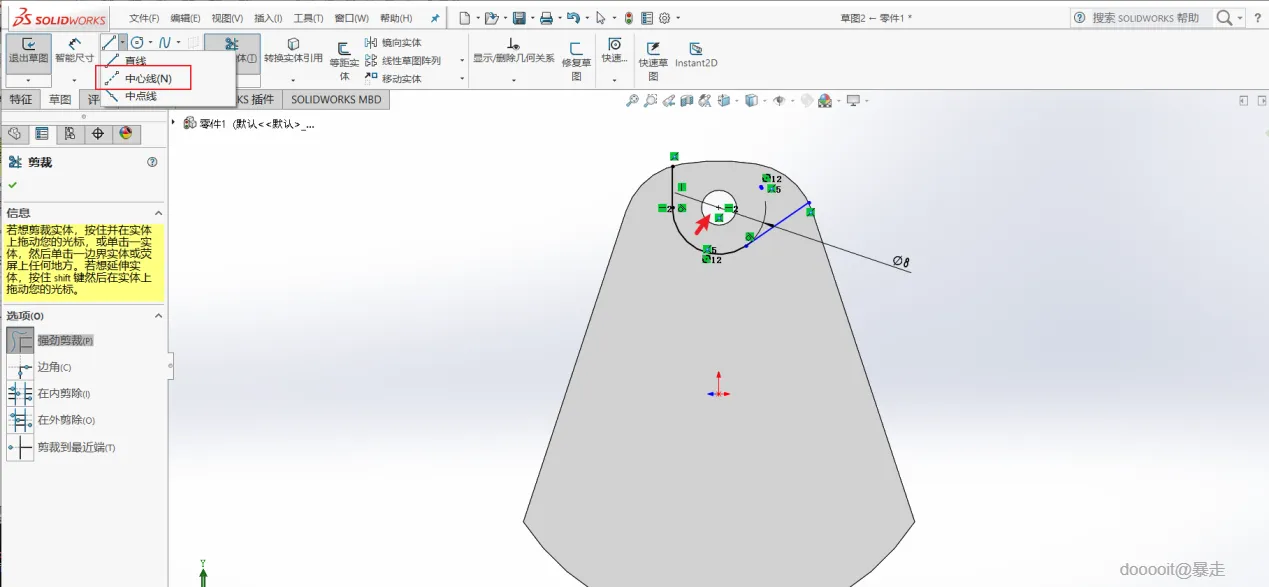Click the Print icon

click(546, 18)
